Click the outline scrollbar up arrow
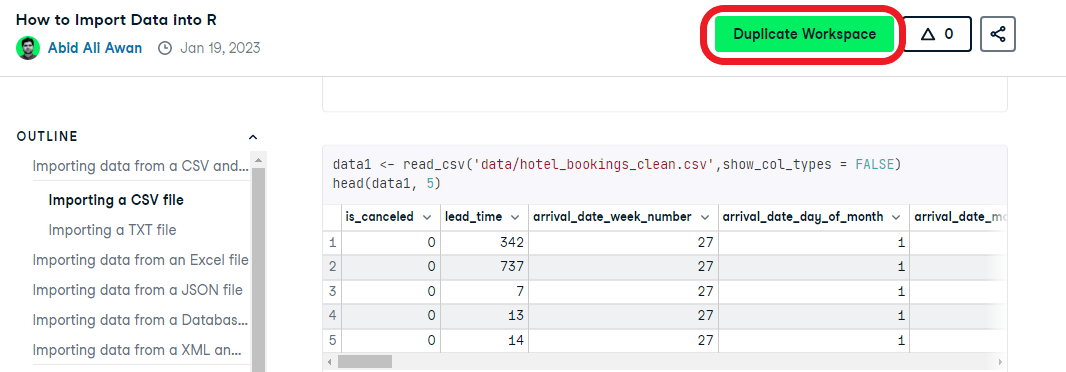This screenshot has width=1066, height=372. pos(258,160)
